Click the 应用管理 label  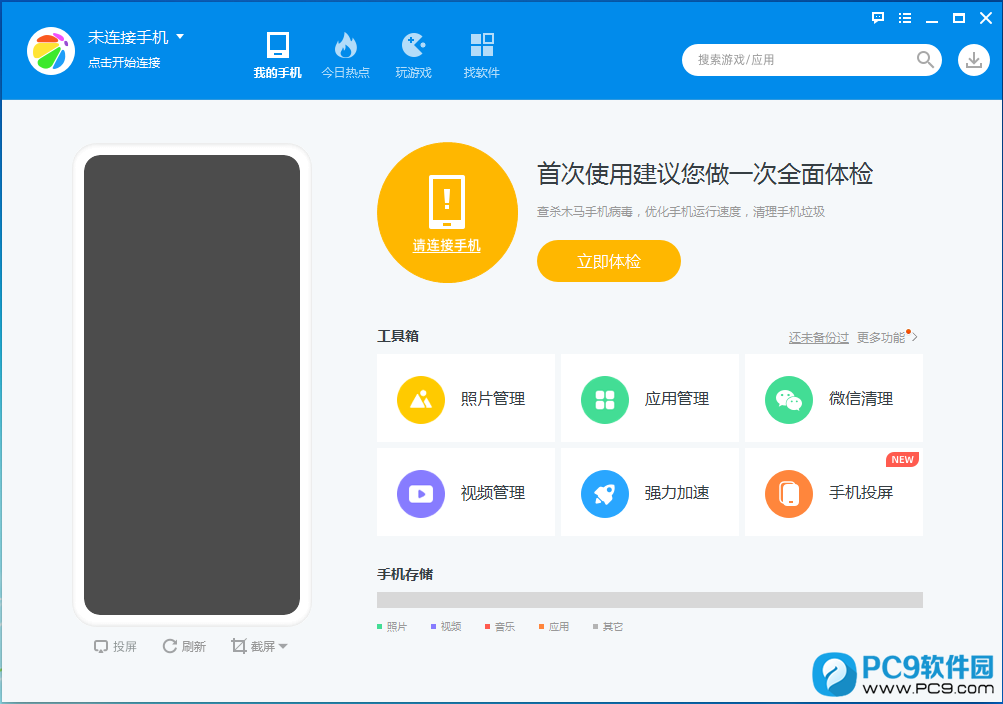click(x=677, y=399)
